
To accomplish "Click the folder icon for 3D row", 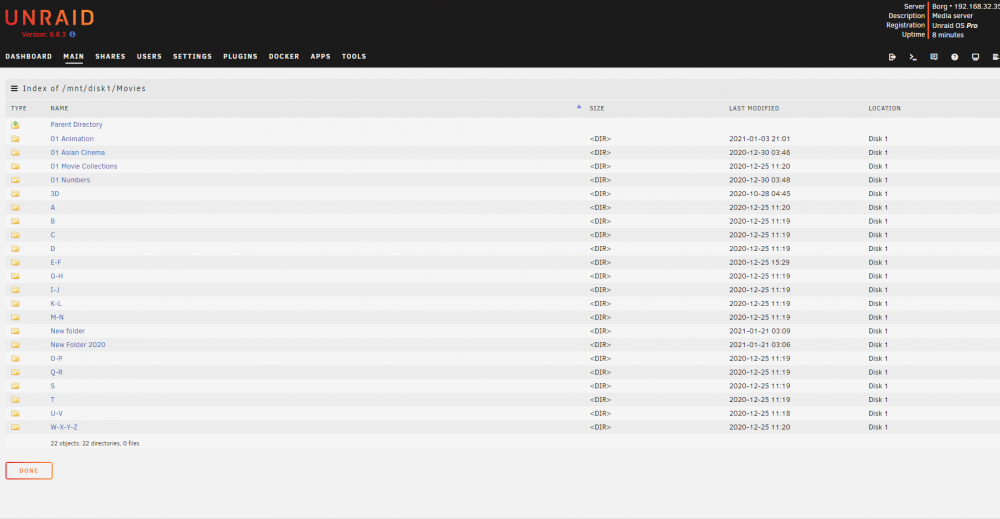I will [15, 194].
